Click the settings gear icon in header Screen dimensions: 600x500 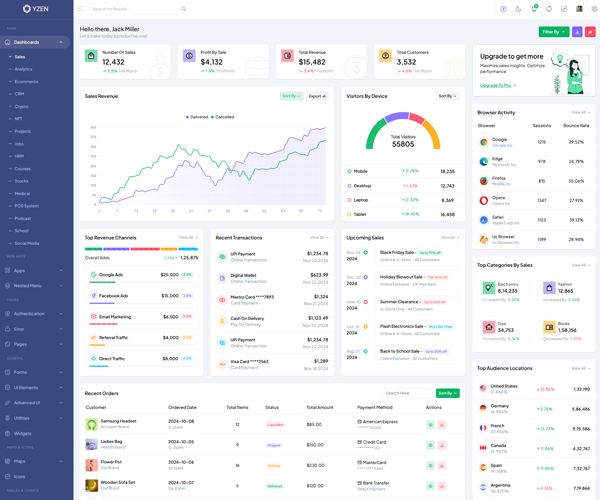click(x=594, y=9)
